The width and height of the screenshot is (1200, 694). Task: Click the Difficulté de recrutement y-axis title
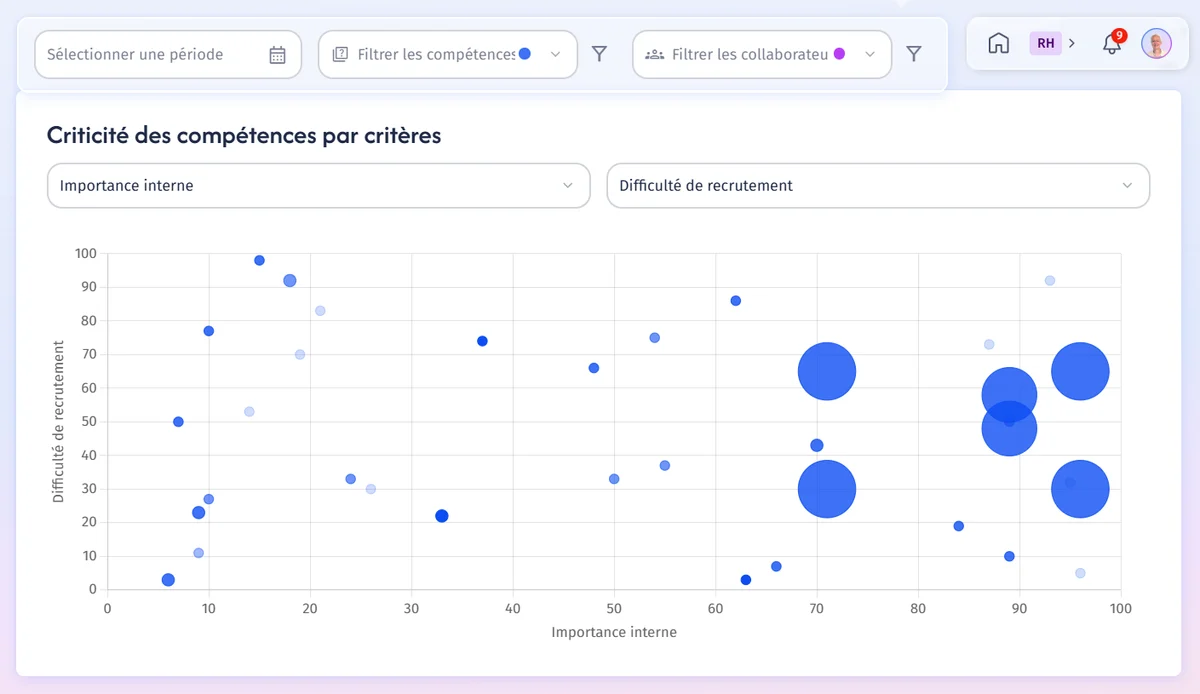click(59, 421)
